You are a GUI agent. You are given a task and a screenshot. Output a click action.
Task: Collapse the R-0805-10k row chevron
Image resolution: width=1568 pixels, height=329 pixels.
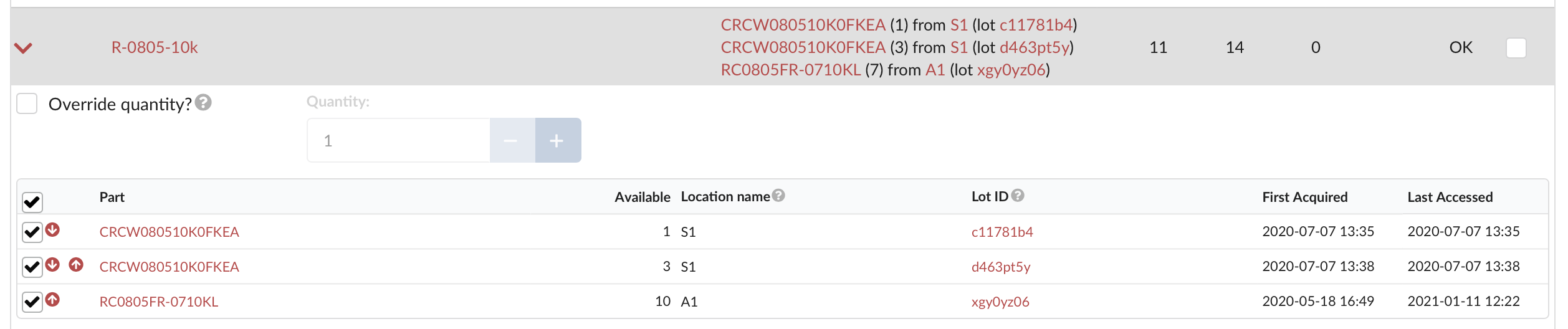pyautogui.click(x=23, y=48)
